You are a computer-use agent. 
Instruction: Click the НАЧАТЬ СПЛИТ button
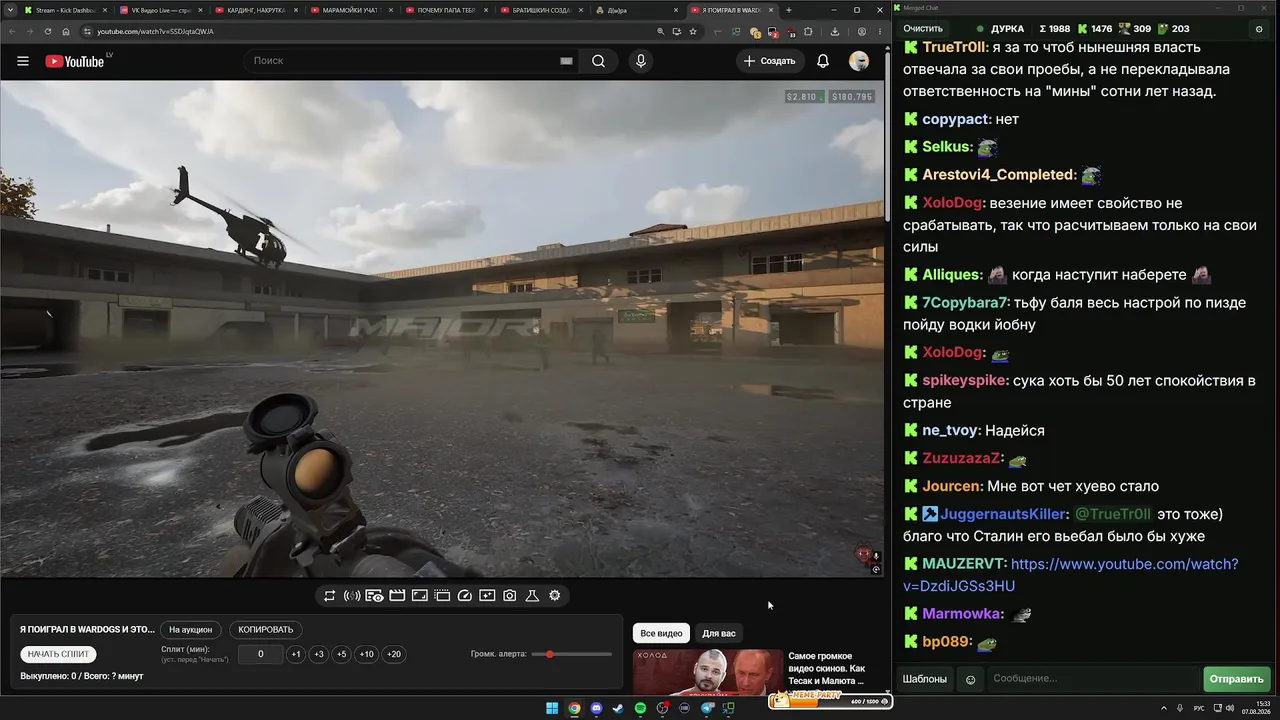tap(59, 654)
